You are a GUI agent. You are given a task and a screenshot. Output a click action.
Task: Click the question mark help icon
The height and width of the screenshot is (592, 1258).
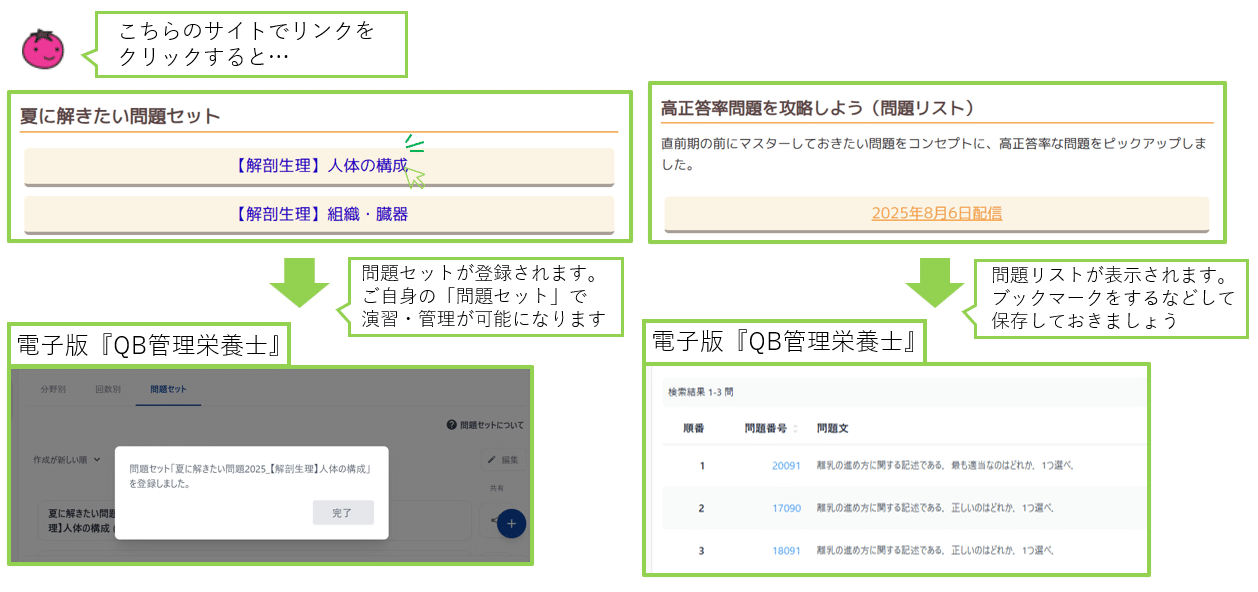pos(452,425)
